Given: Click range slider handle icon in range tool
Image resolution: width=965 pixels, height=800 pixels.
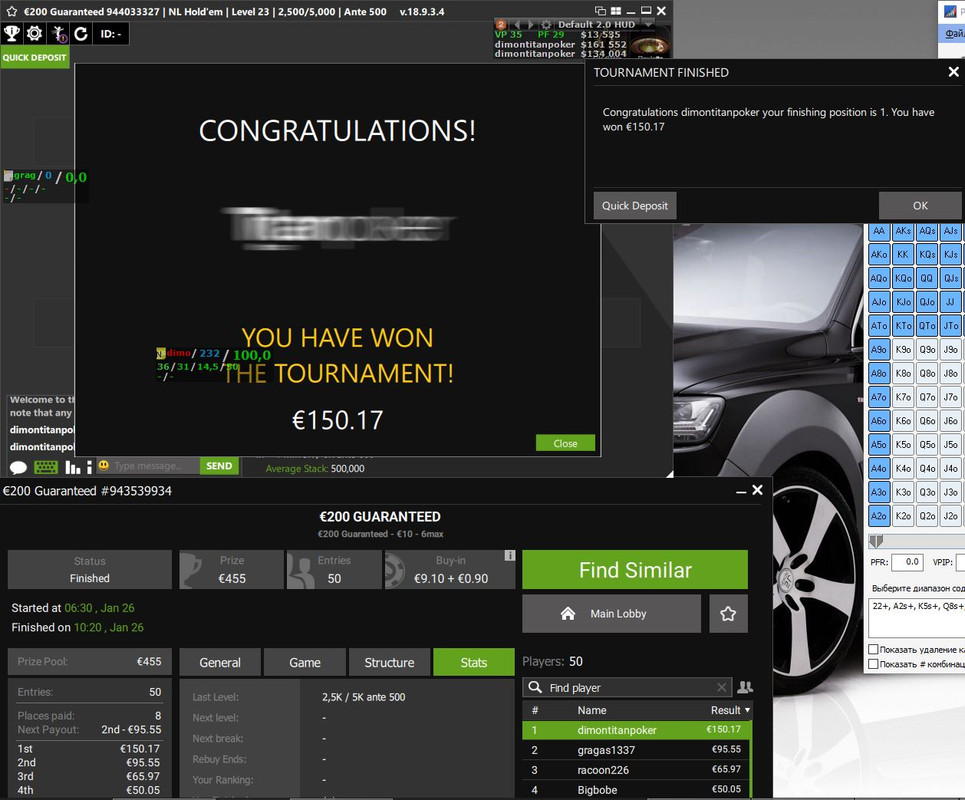Looking at the screenshot, I should coord(876,541).
